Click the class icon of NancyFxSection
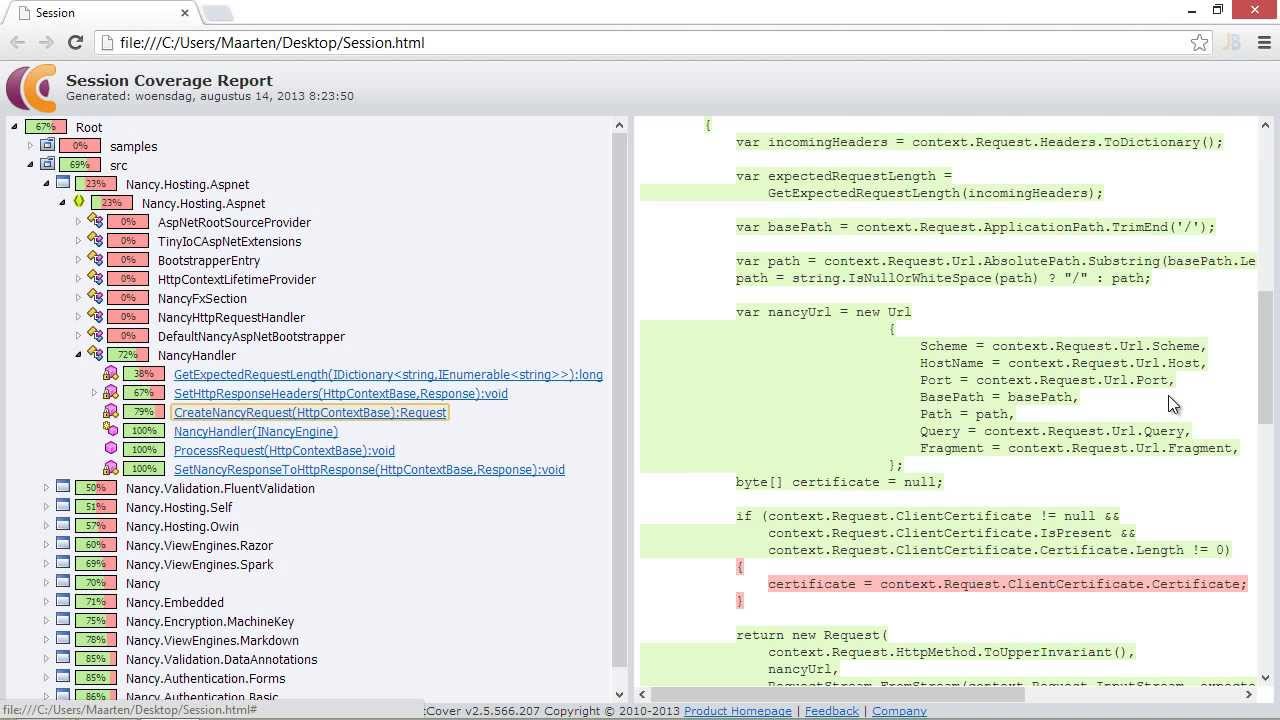Image resolution: width=1280 pixels, height=720 pixels. click(x=95, y=298)
